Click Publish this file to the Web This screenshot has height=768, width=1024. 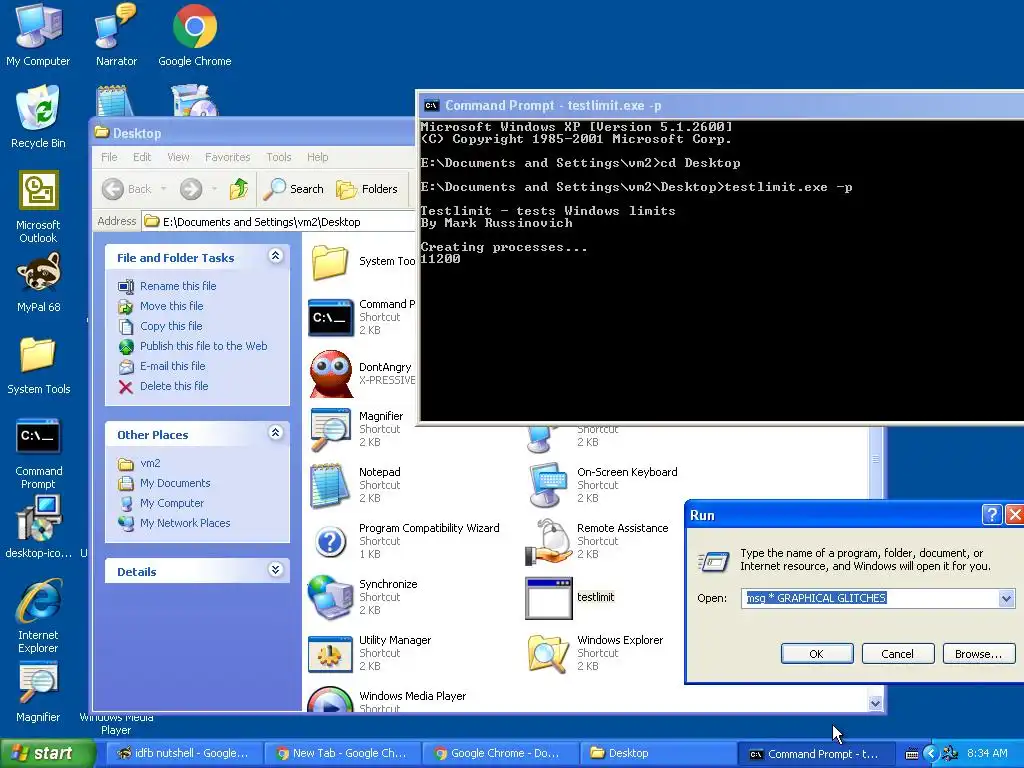[x=203, y=346]
